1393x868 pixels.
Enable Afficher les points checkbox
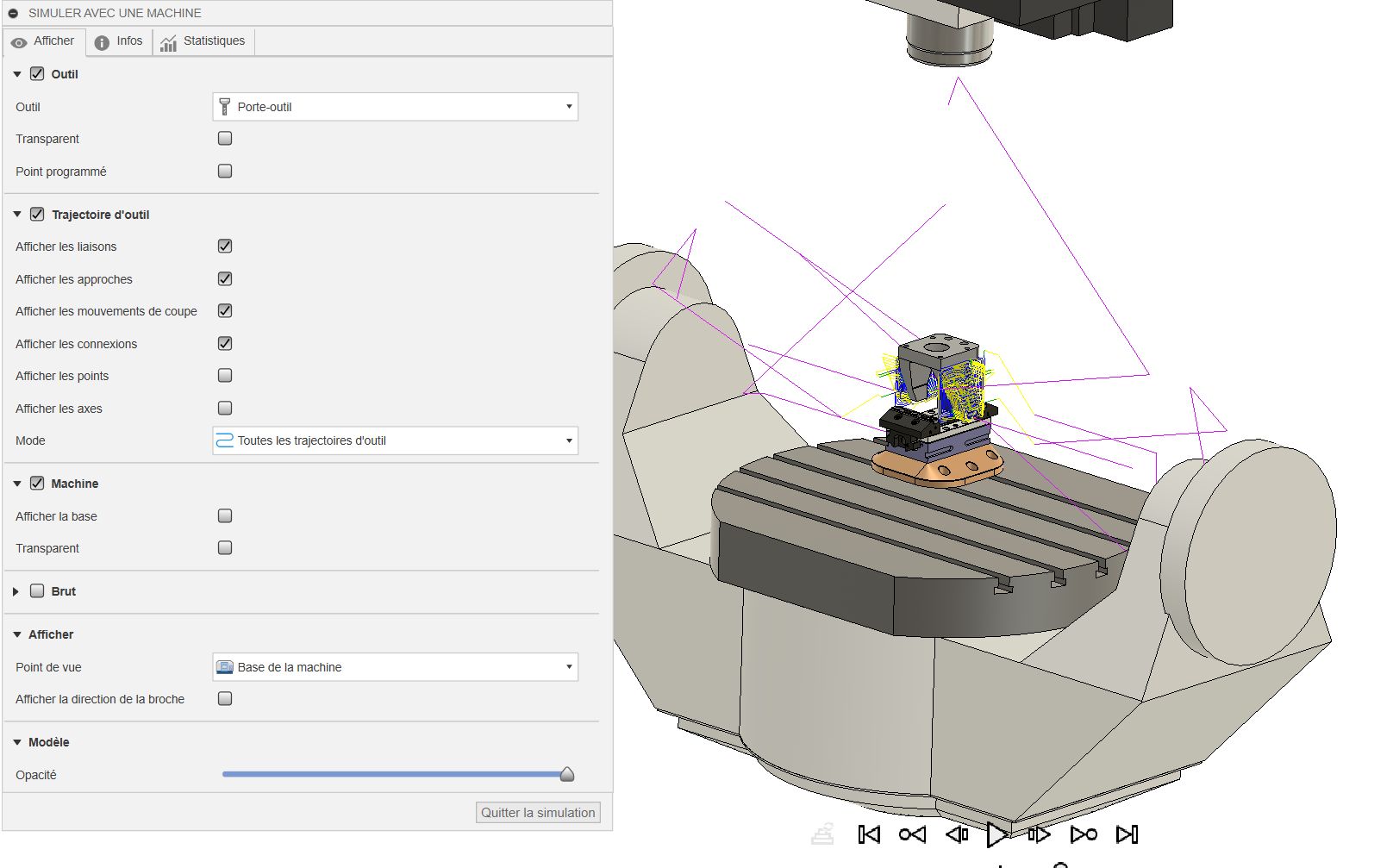[225, 376]
